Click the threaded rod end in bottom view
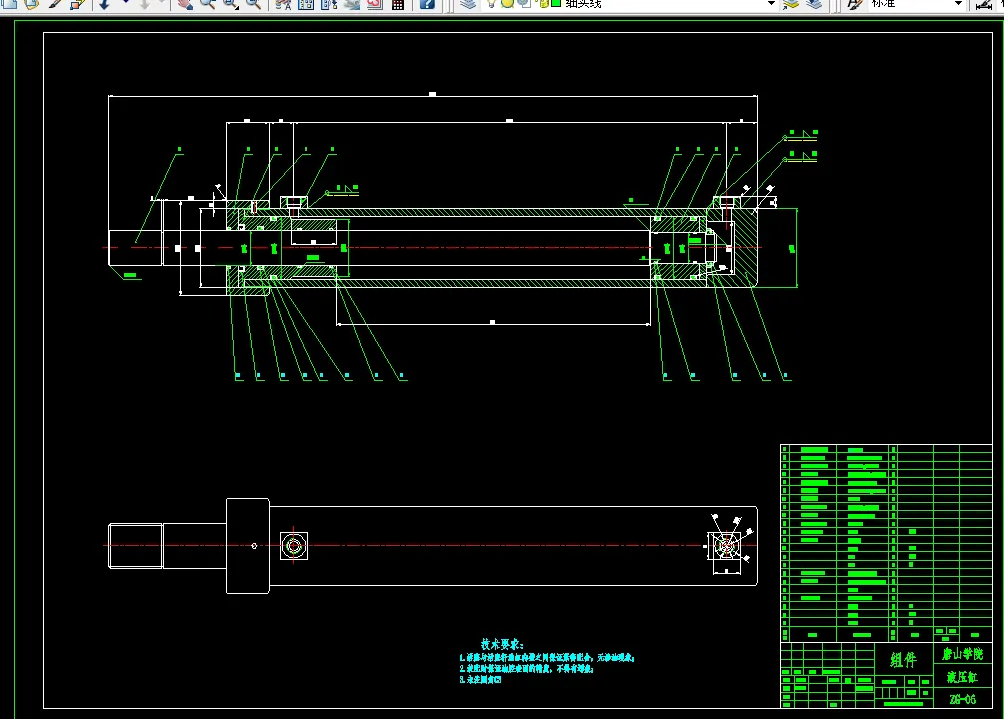The width and height of the screenshot is (1004, 719). coord(135,545)
